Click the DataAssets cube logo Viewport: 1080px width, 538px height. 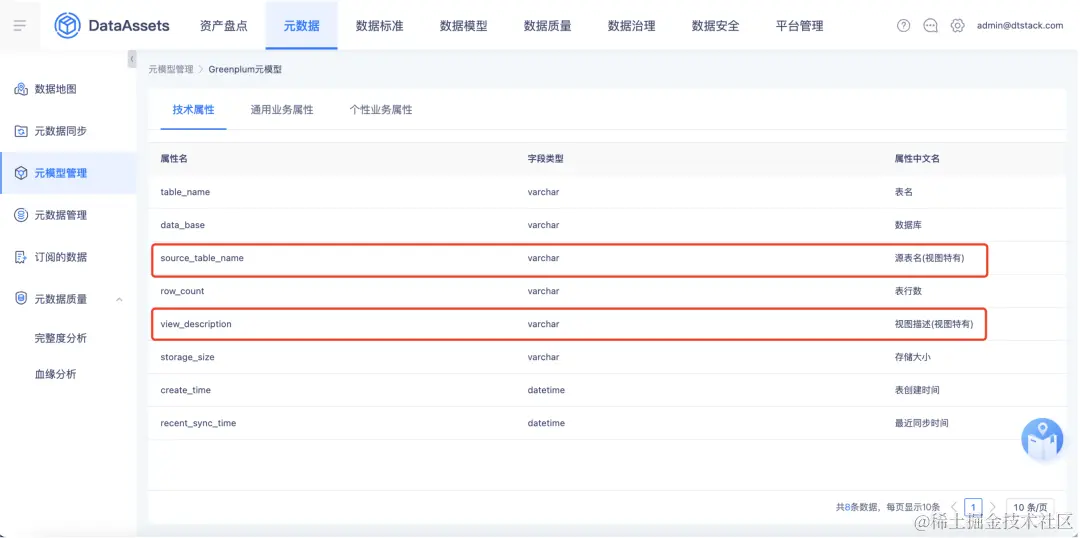(68, 25)
